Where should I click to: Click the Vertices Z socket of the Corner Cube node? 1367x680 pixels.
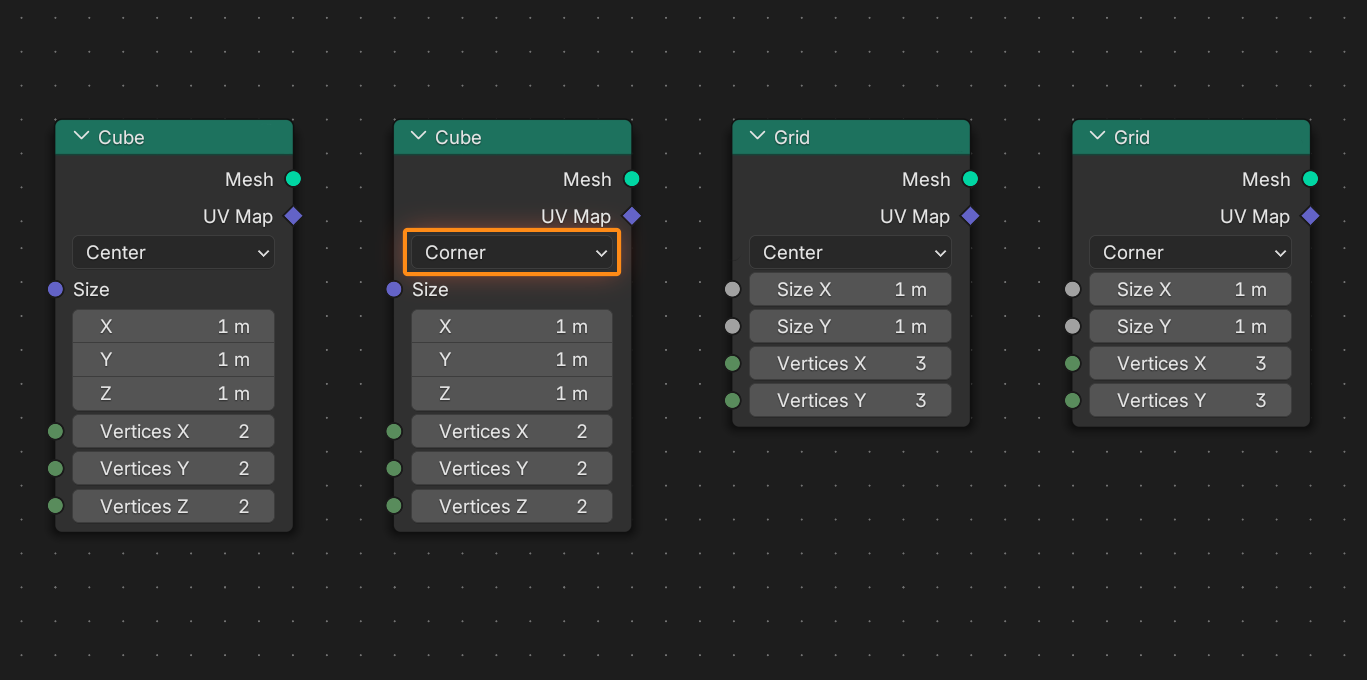394,506
